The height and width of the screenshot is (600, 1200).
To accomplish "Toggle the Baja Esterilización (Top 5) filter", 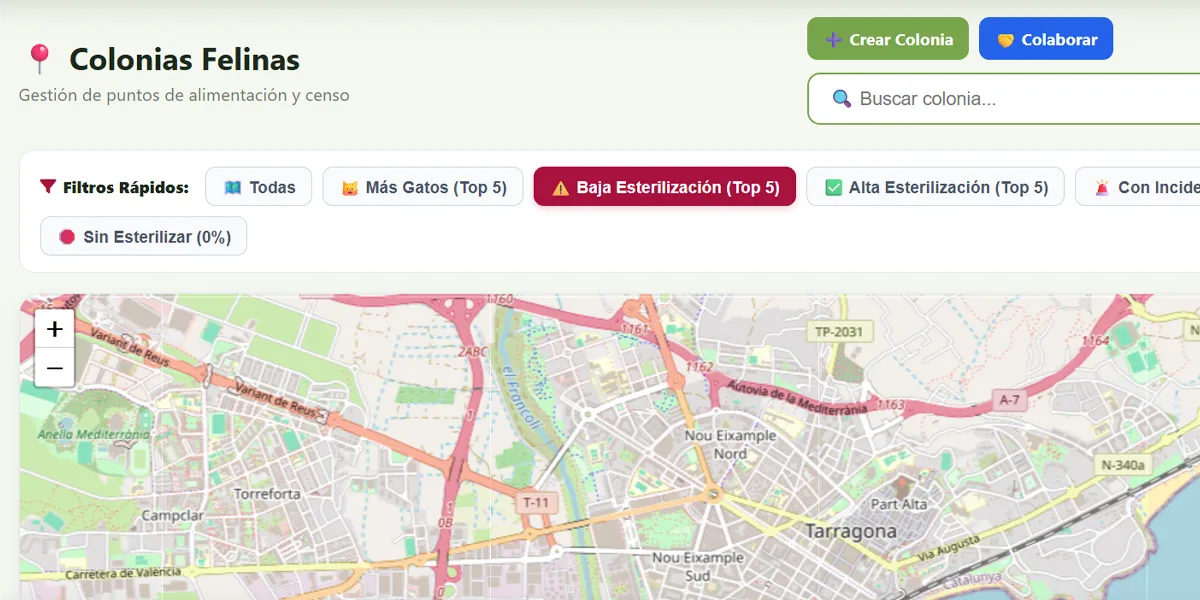I will pyautogui.click(x=665, y=187).
